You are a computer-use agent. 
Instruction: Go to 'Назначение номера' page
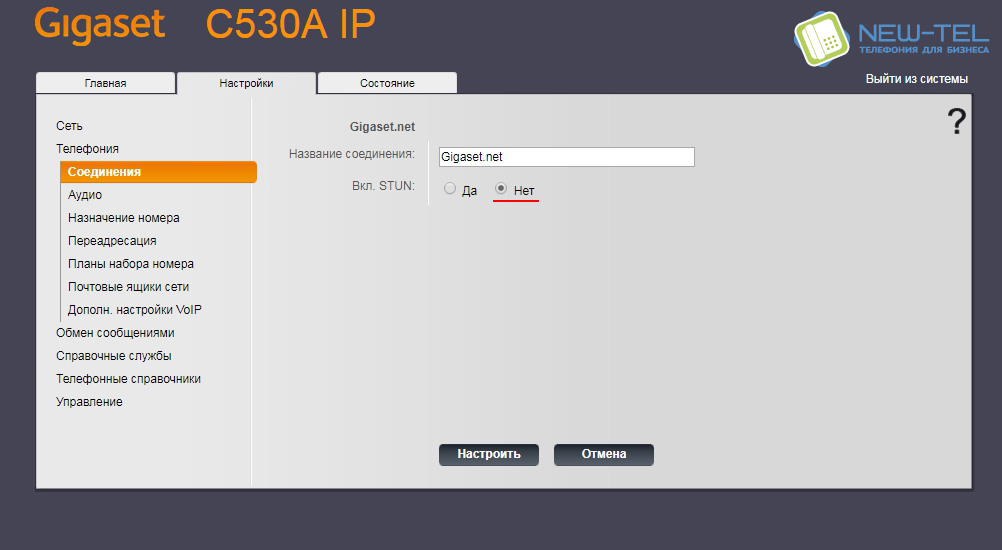124,218
